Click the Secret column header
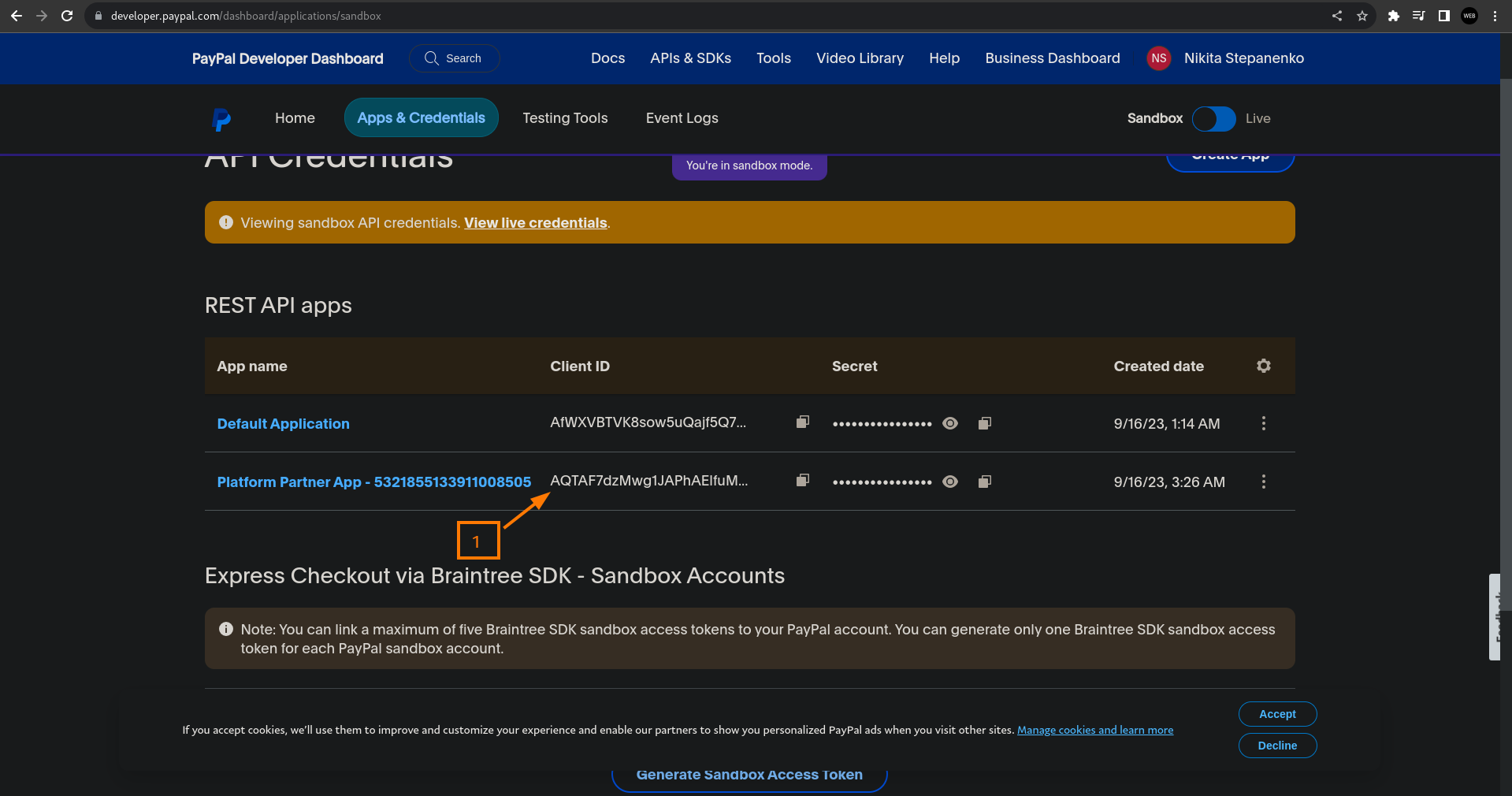 (x=855, y=366)
